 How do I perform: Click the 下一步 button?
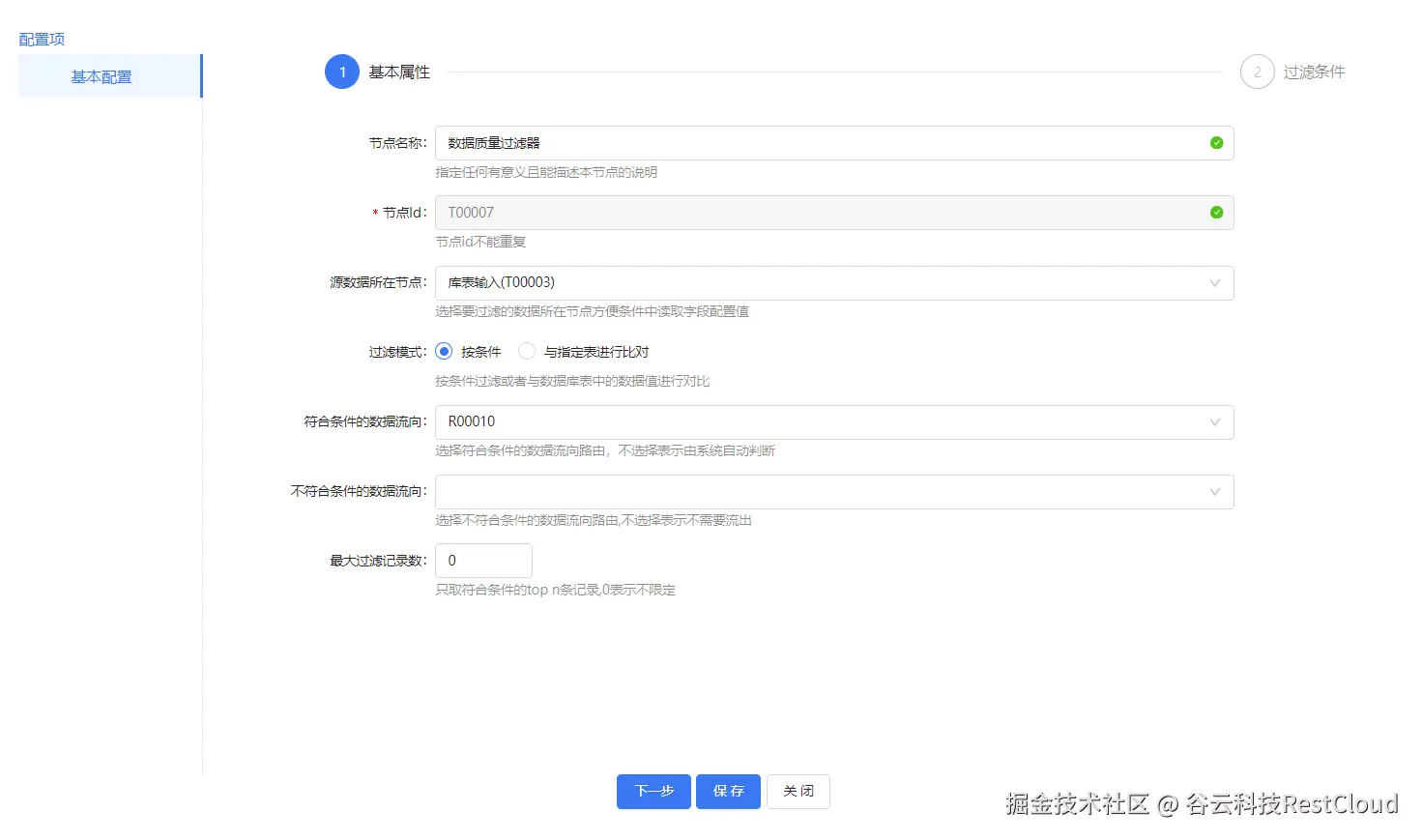click(653, 792)
